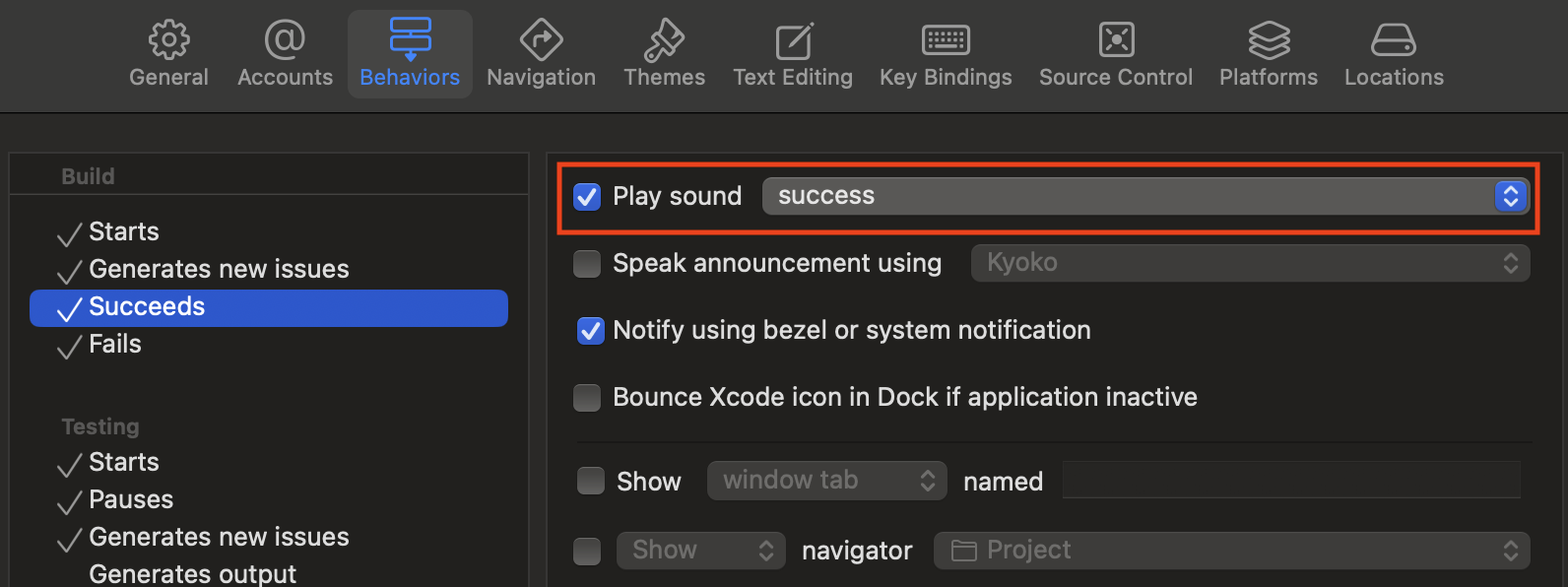The image size is (1568, 587).
Task: Uncheck the Play sound checkbox
Action: point(587,196)
